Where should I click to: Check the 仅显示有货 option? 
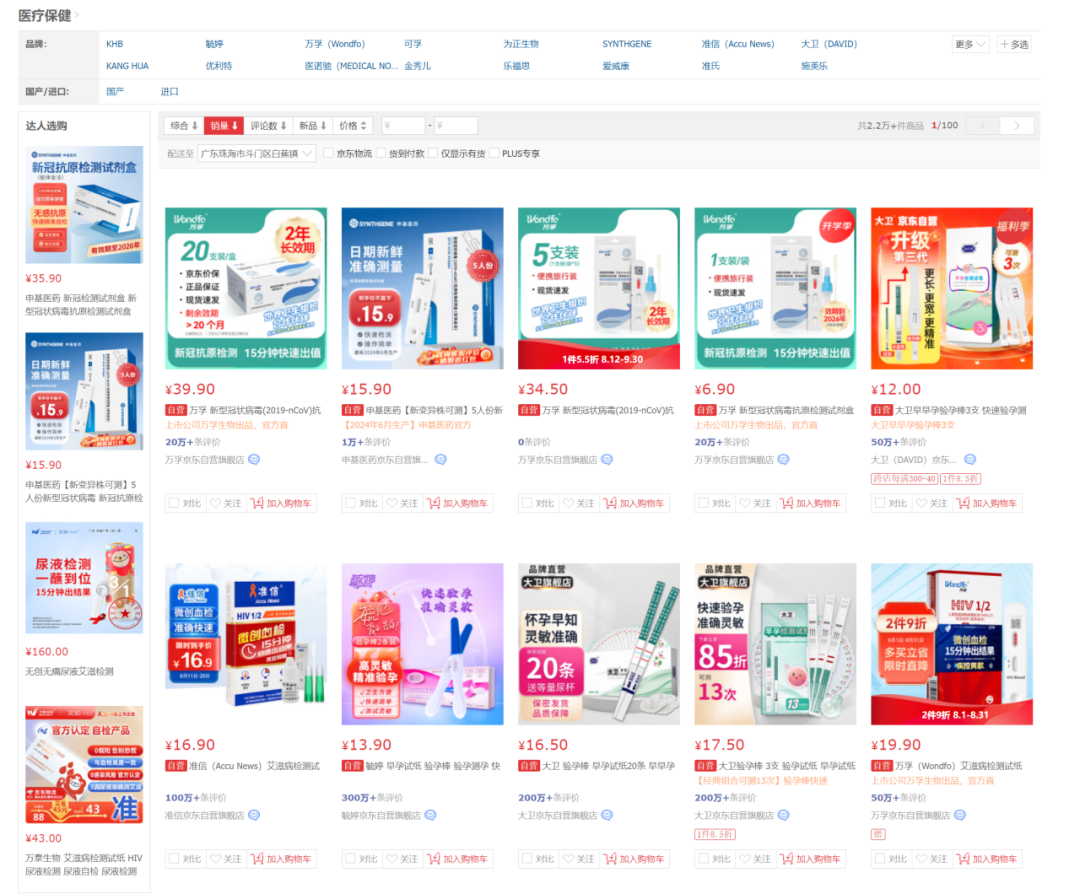(x=433, y=153)
